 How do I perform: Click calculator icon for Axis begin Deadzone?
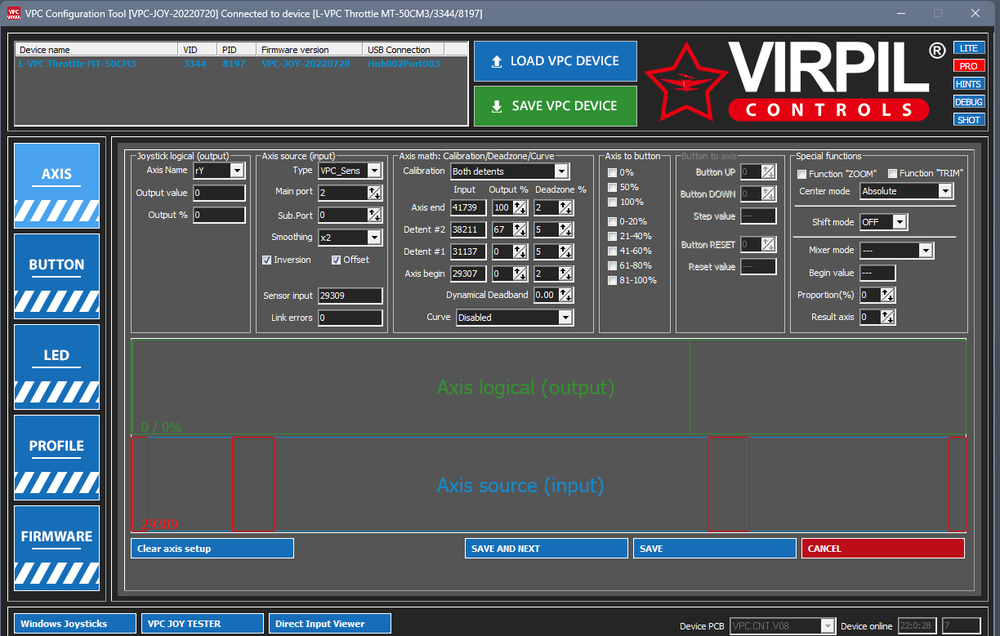pos(565,274)
